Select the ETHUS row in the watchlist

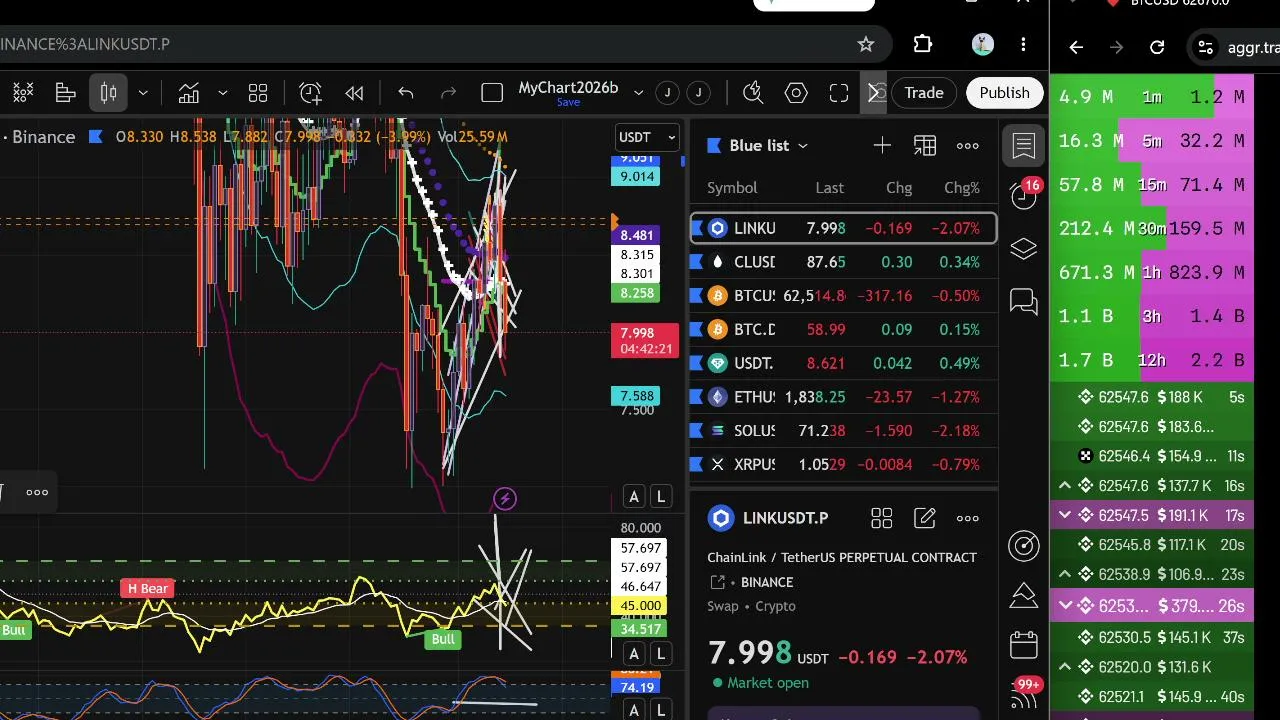(x=844, y=397)
